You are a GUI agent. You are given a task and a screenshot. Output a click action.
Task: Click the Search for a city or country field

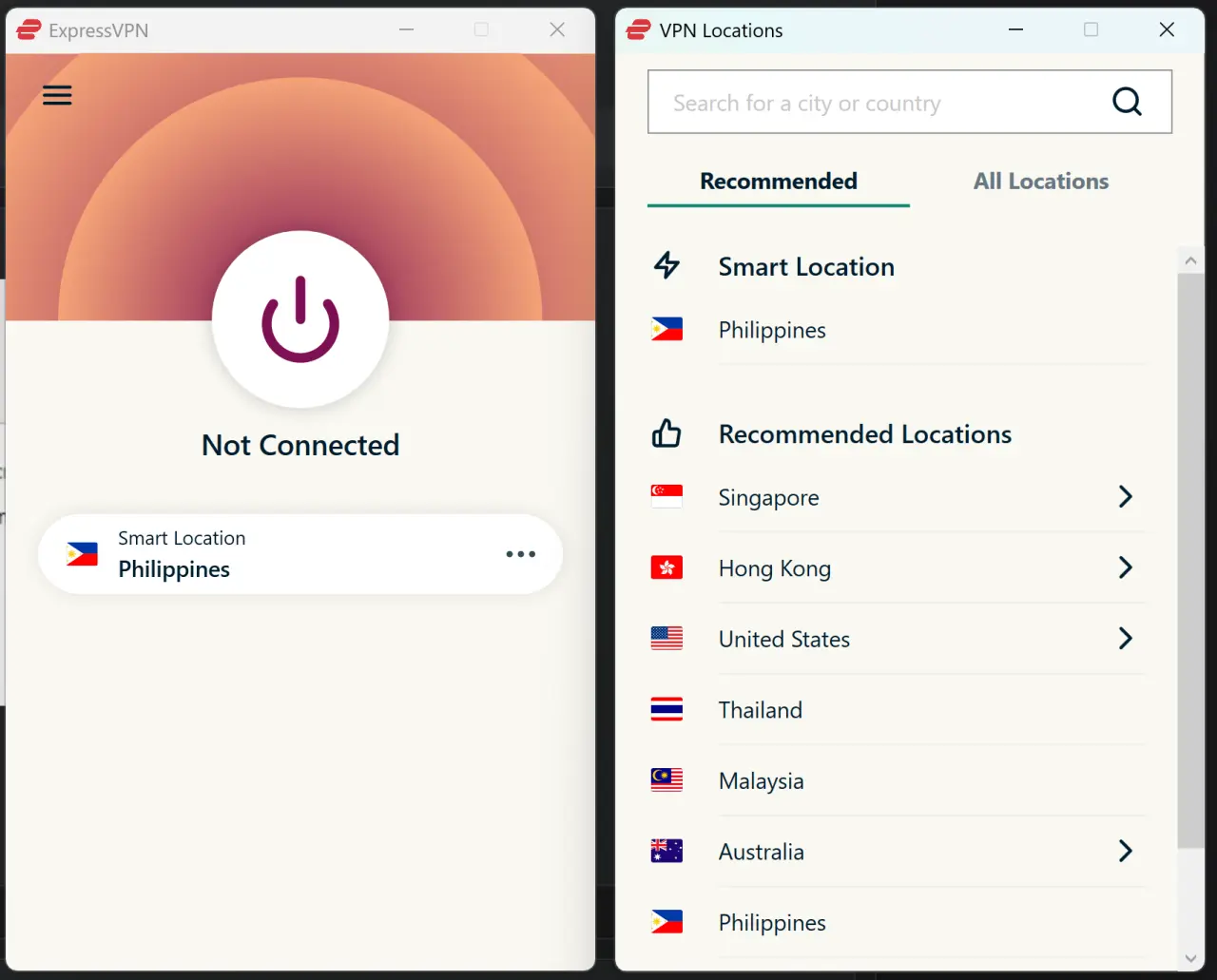click(909, 102)
